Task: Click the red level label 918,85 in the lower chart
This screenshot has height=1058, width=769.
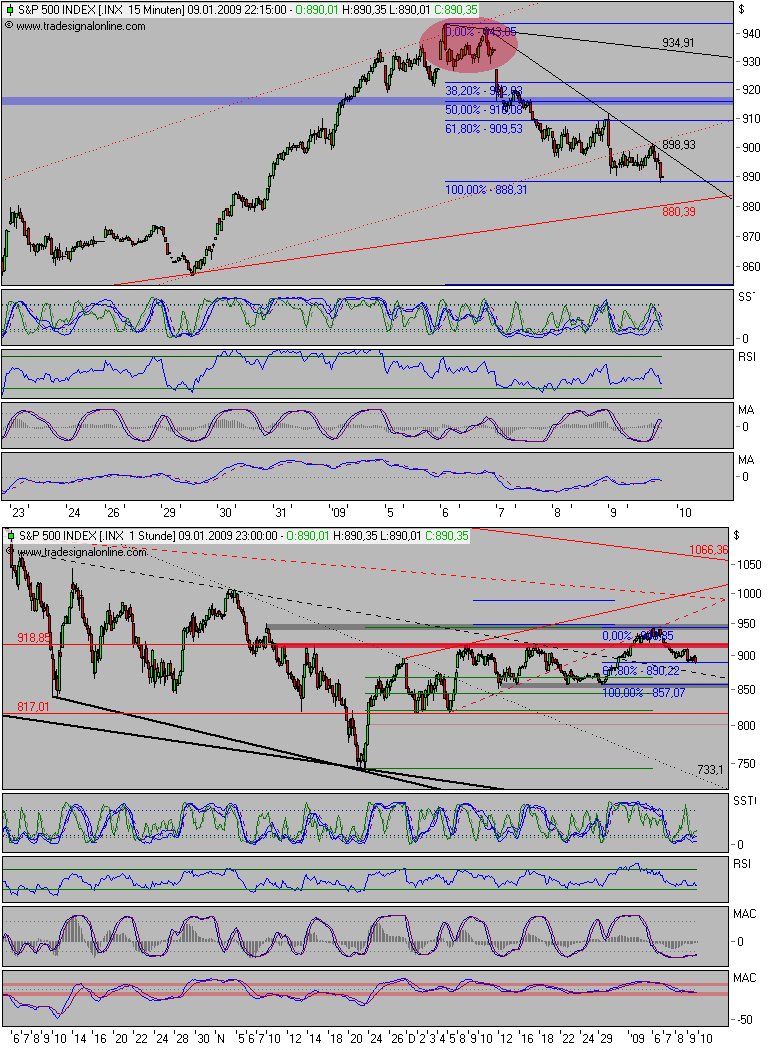Action: coord(34,637)
